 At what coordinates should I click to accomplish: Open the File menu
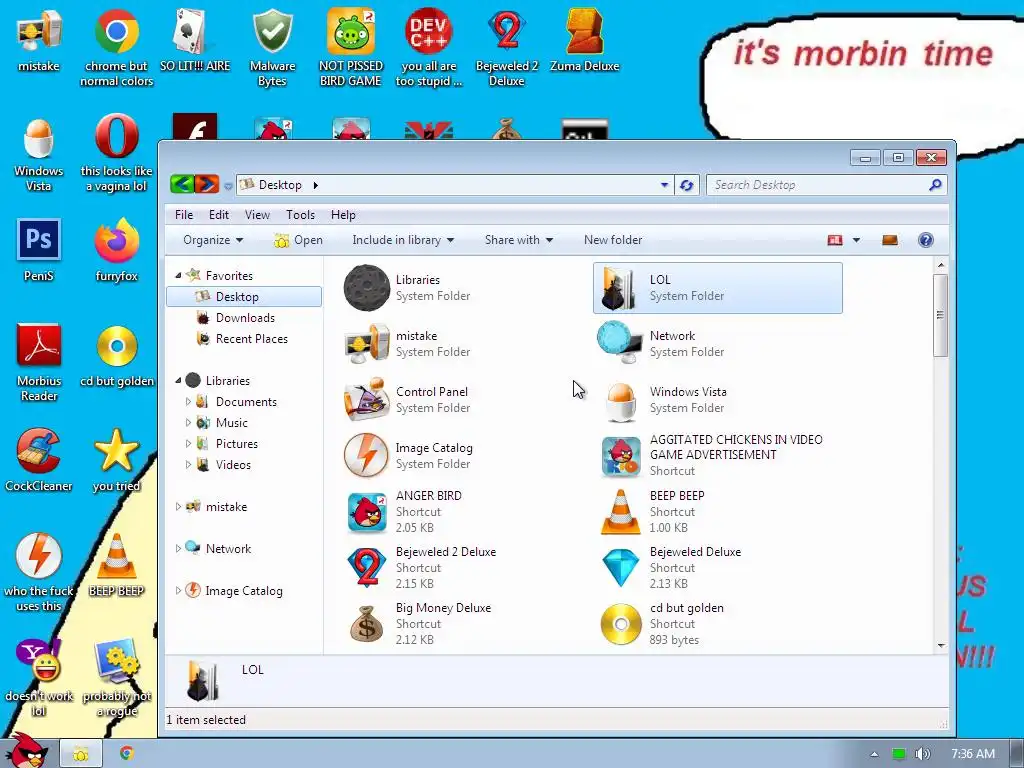(184, 215)
